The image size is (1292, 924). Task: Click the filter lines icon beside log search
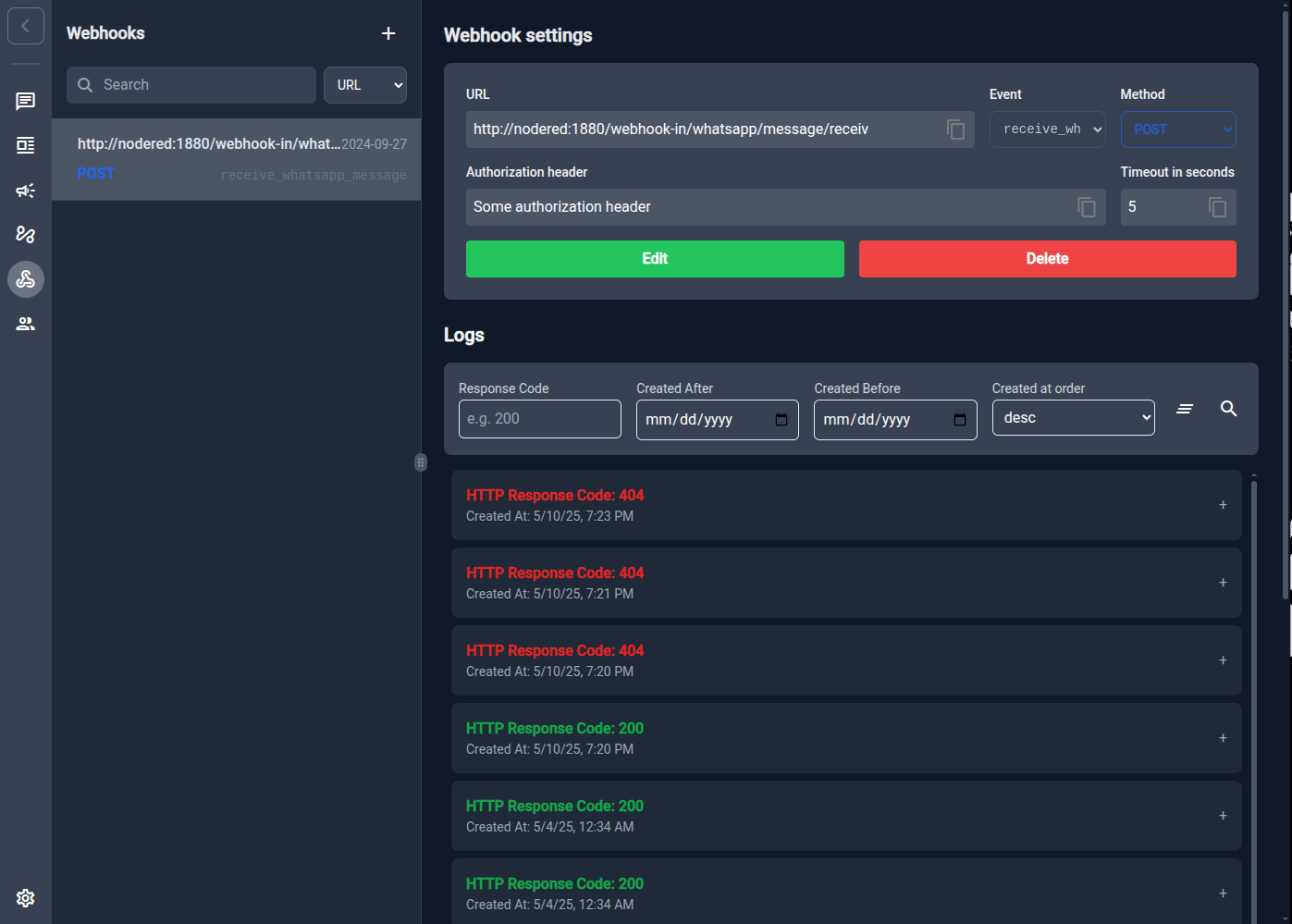[1185, 408]
